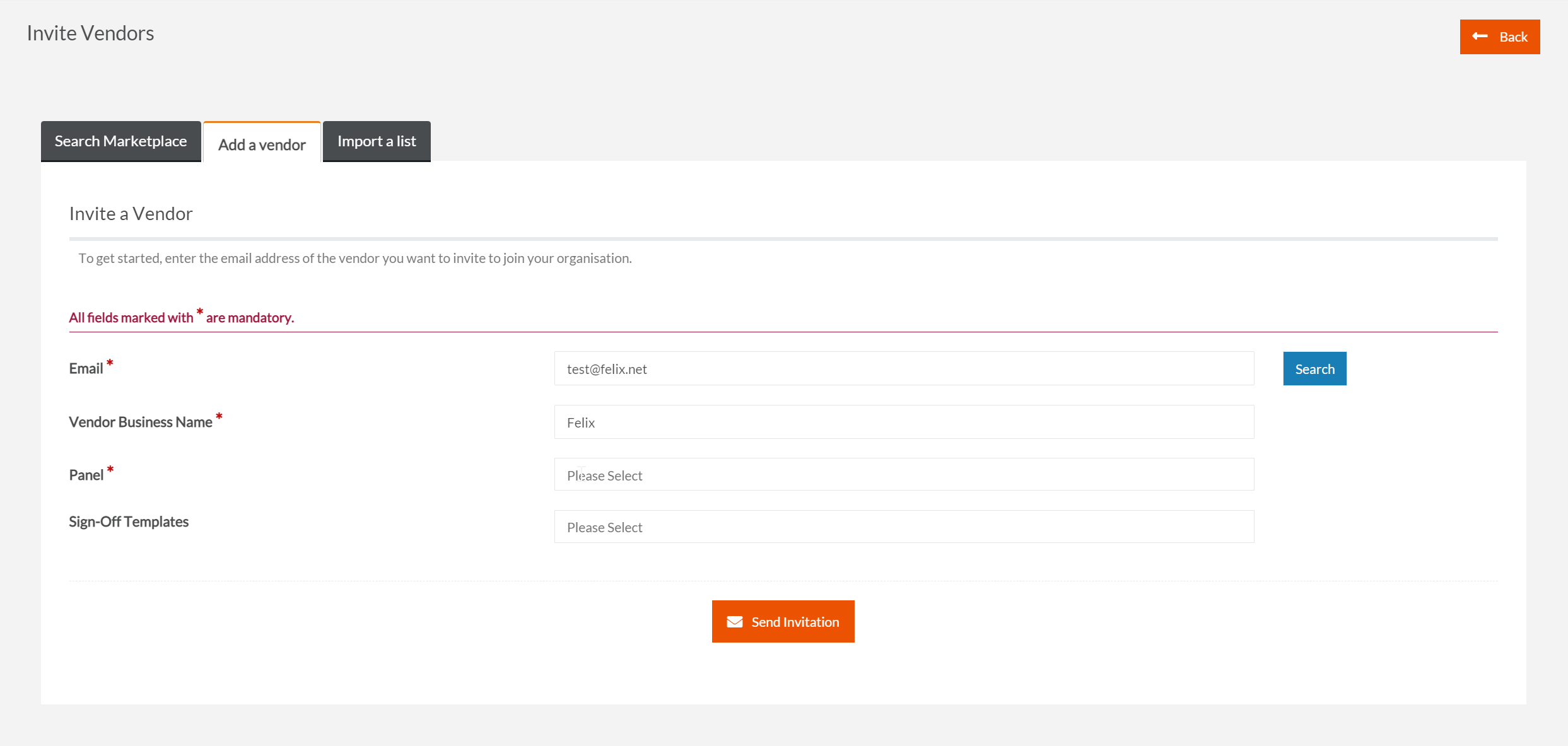The width and height of the screenshot is (1568, 746).
Task: Click the Vendor Business Name label
Action: click(140, 423)
